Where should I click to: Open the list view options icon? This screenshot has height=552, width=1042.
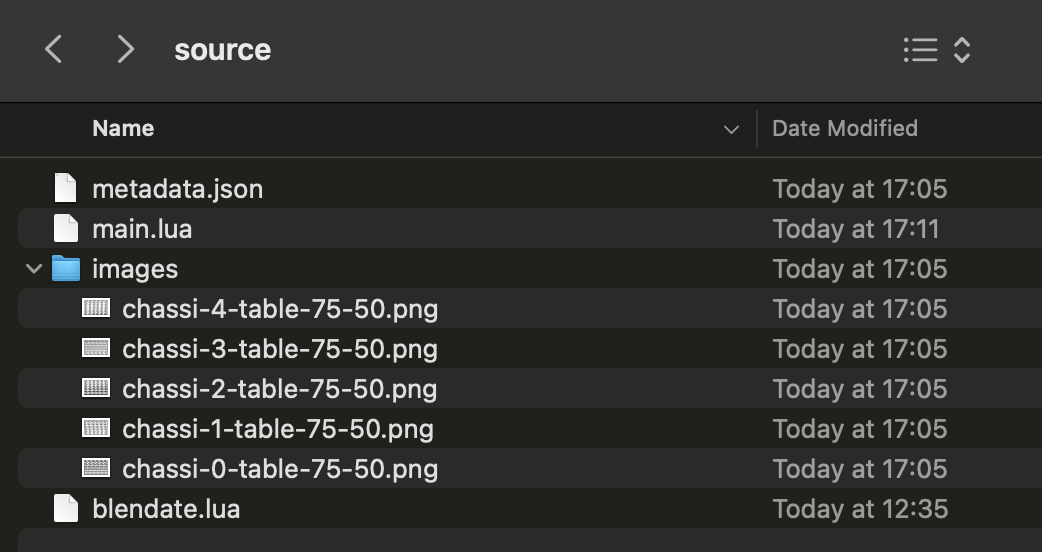tap(920, 50)
